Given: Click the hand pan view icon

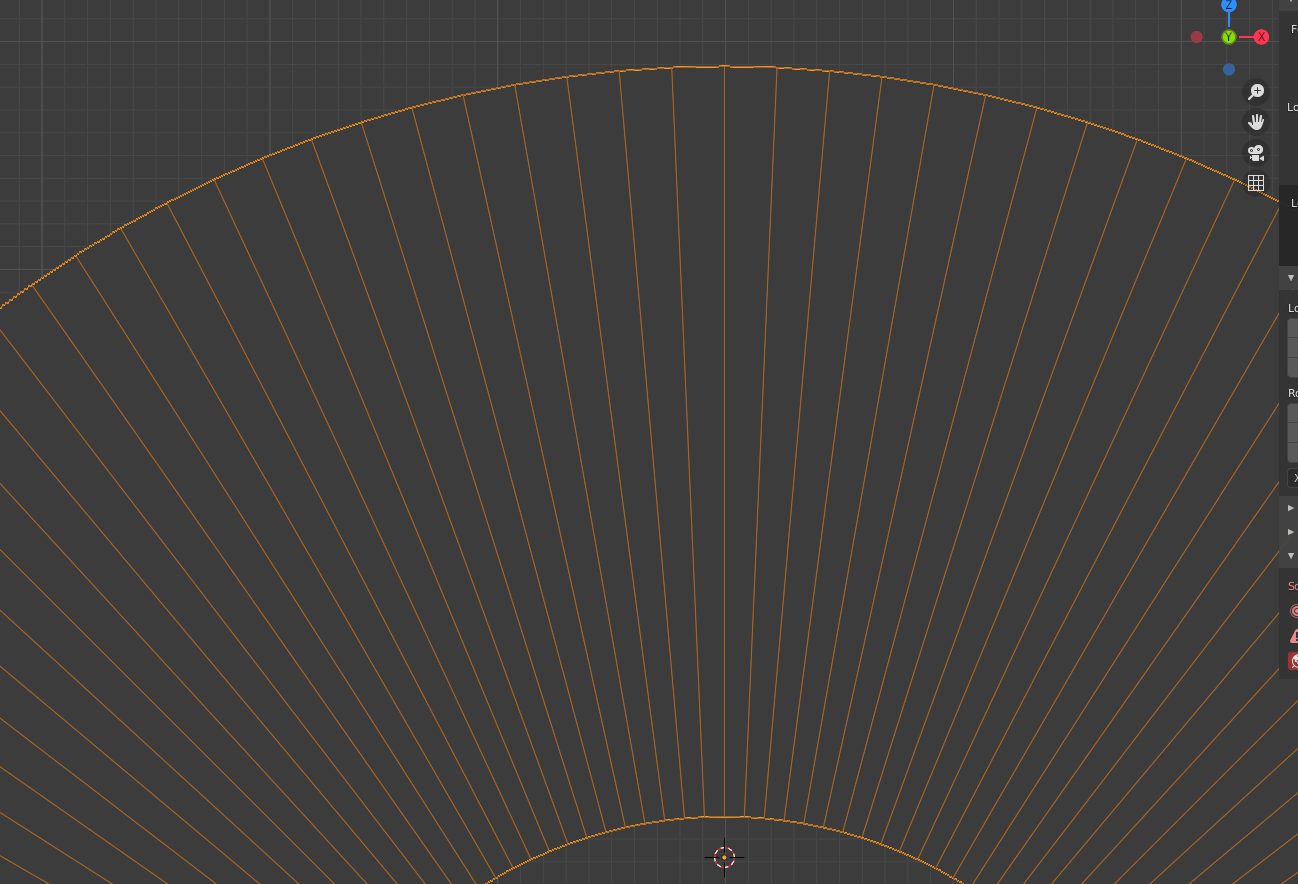Looking at the screenshot, I should 1256,122.
